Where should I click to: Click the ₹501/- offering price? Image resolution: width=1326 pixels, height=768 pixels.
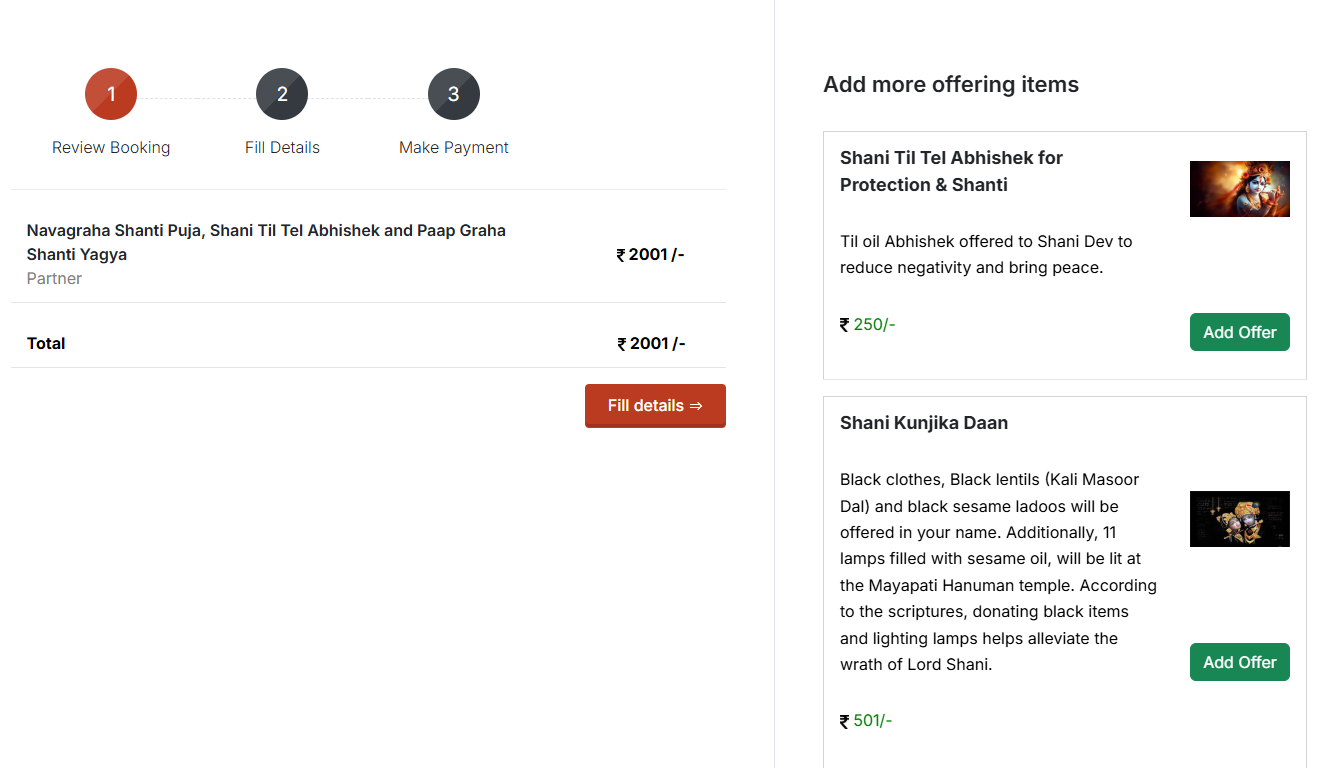tap(866, 720)
